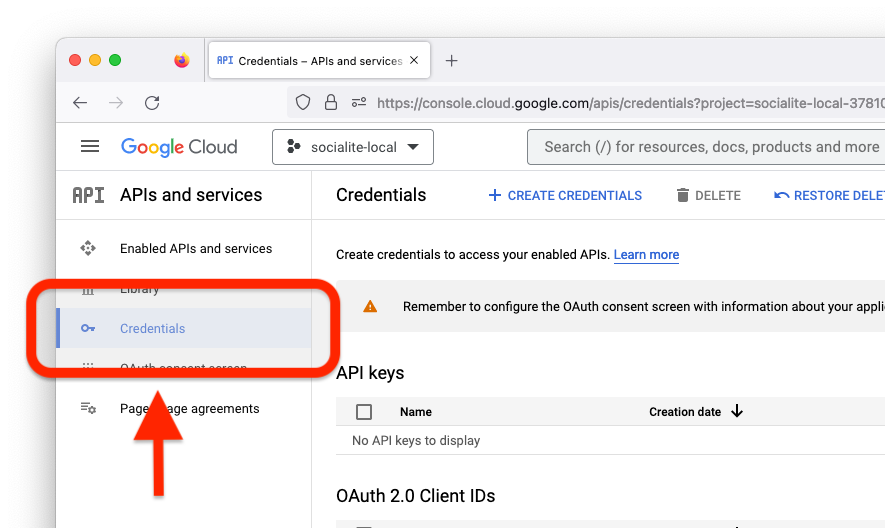Reload the page with refresh icon

(x=152, y=103)
